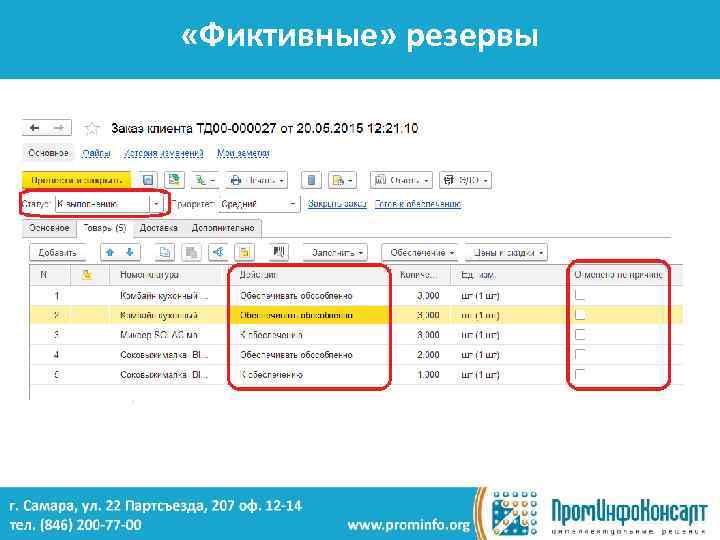Click the yellow selection icon in the table toolbar

click(244, 253)
